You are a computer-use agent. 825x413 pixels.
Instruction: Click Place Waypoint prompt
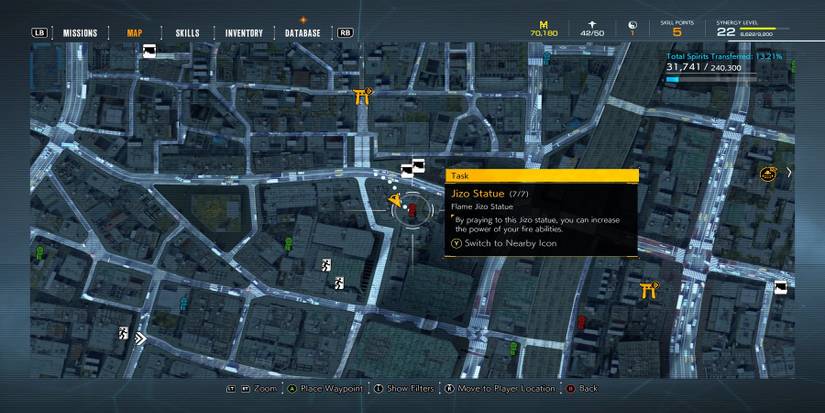tap(325, 388)
